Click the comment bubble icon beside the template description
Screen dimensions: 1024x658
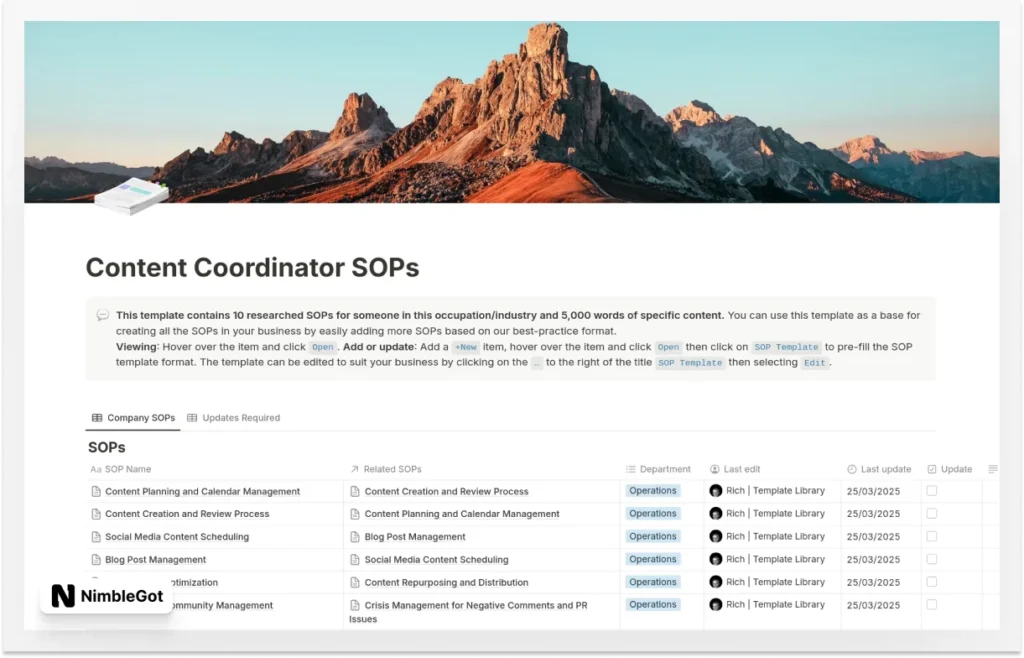point(102,314)
